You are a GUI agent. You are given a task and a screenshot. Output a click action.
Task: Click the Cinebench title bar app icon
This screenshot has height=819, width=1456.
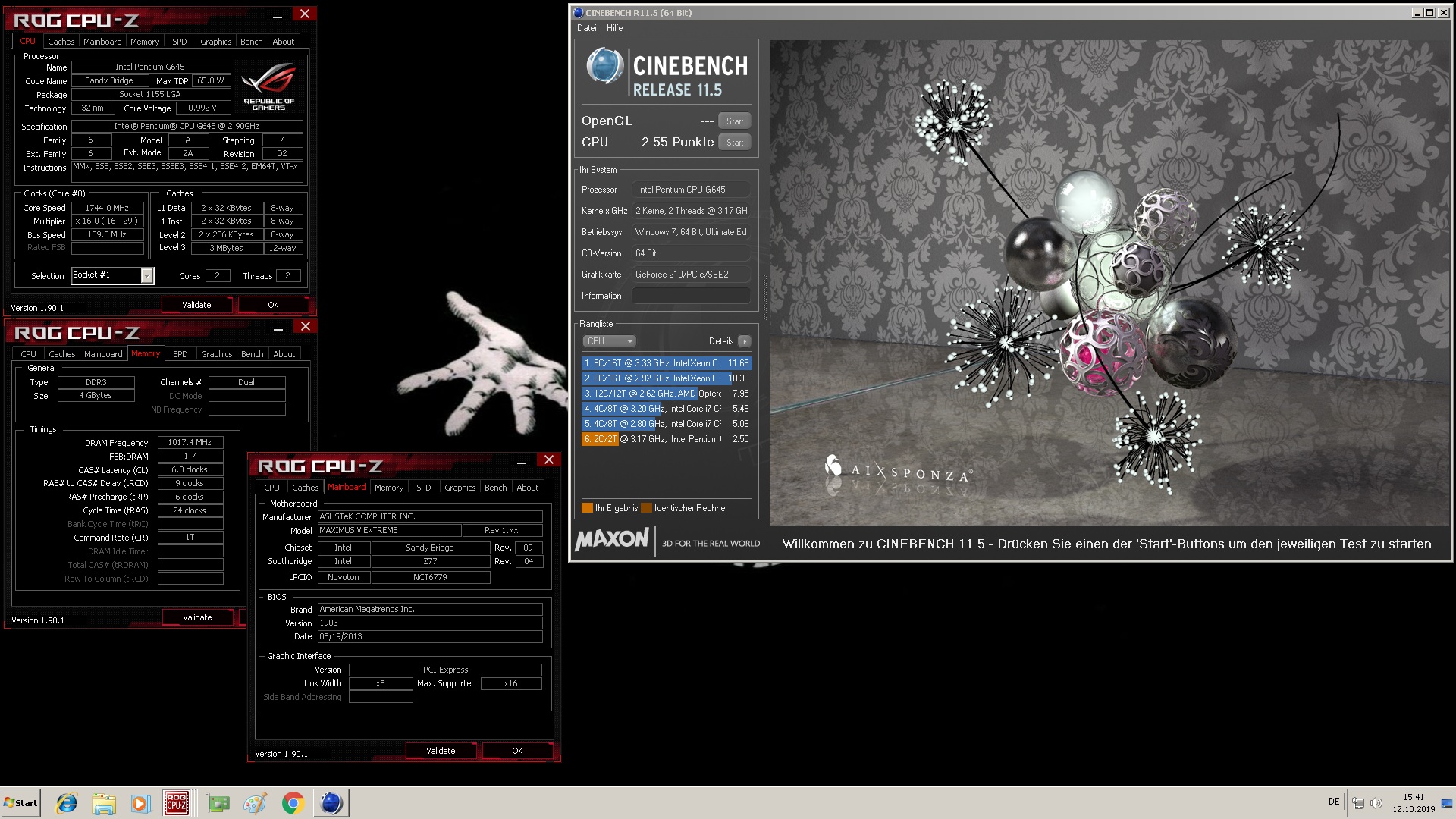click(x=578, y=13)
